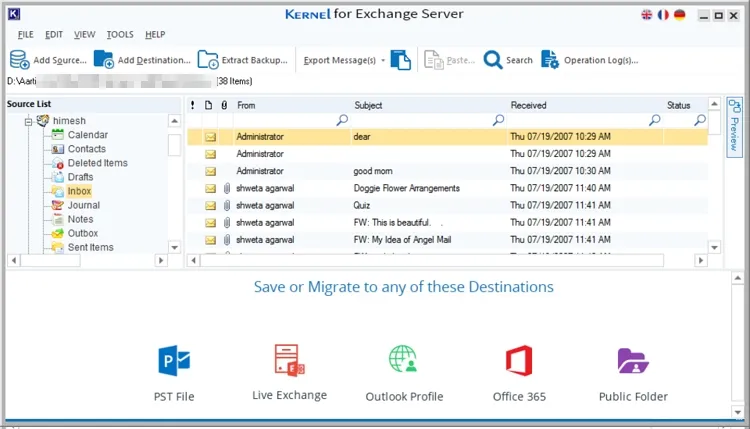Select the Inbox folder

point(79,191)
